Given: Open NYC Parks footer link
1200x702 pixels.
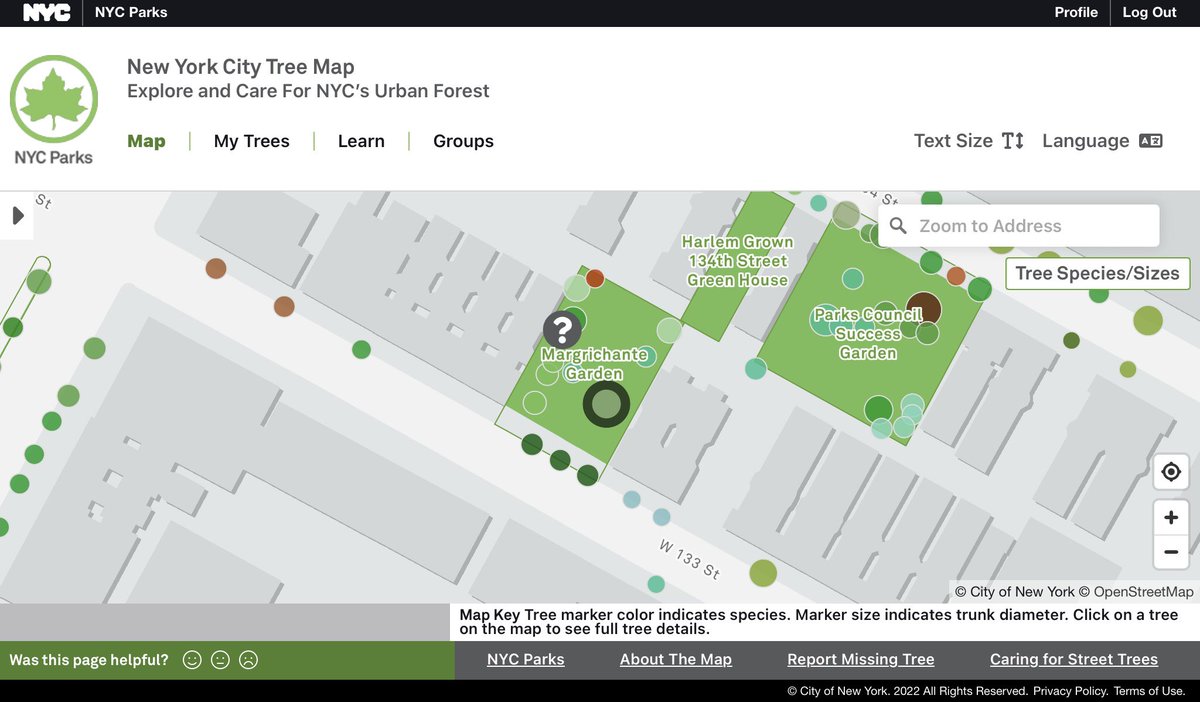Looking at the screenshot, I should [x=526, y=659].
